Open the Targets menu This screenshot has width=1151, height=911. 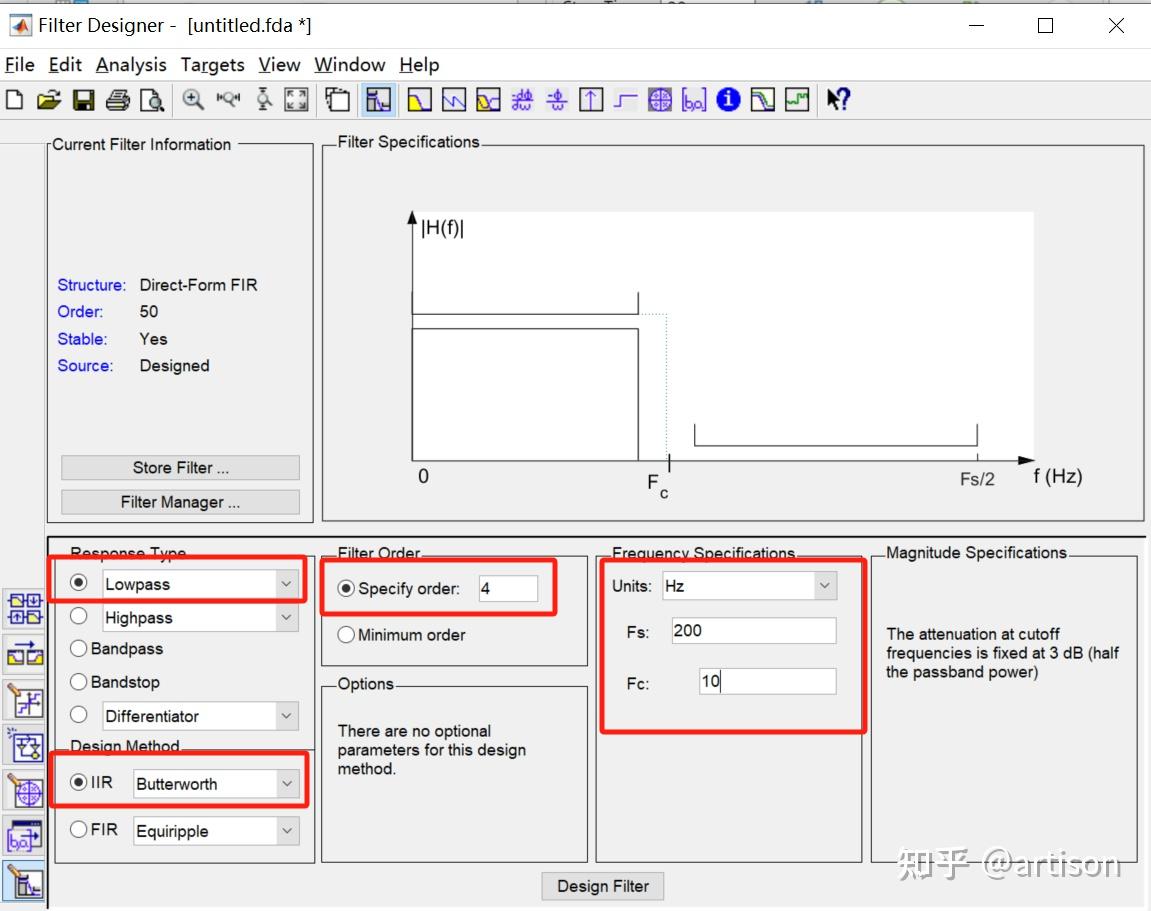pos(212,64)
